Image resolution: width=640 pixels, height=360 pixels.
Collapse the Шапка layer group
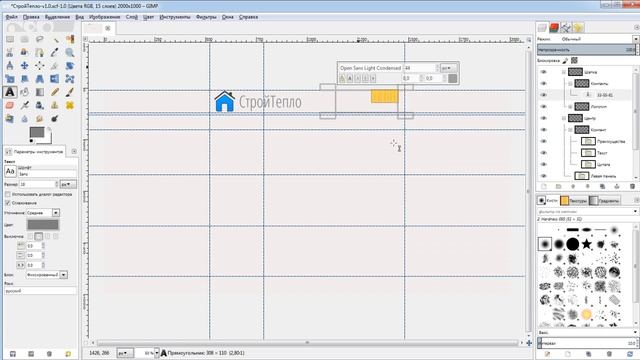click(x=564, y=72)
